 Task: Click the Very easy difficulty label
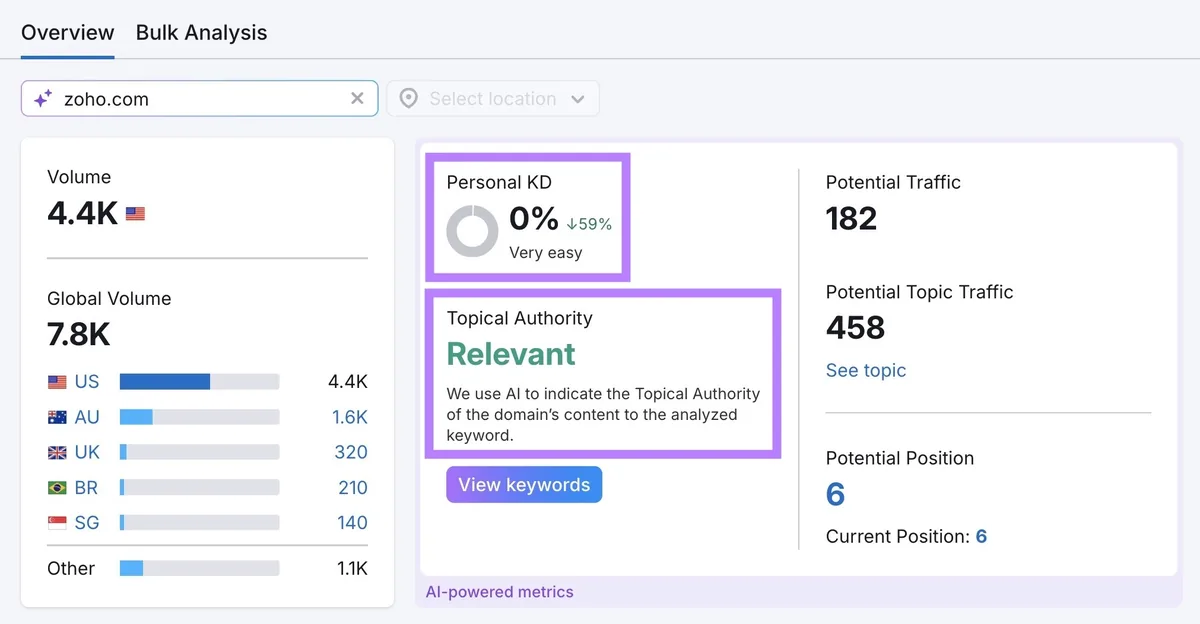pyautogui.click(x=545, y=252)
